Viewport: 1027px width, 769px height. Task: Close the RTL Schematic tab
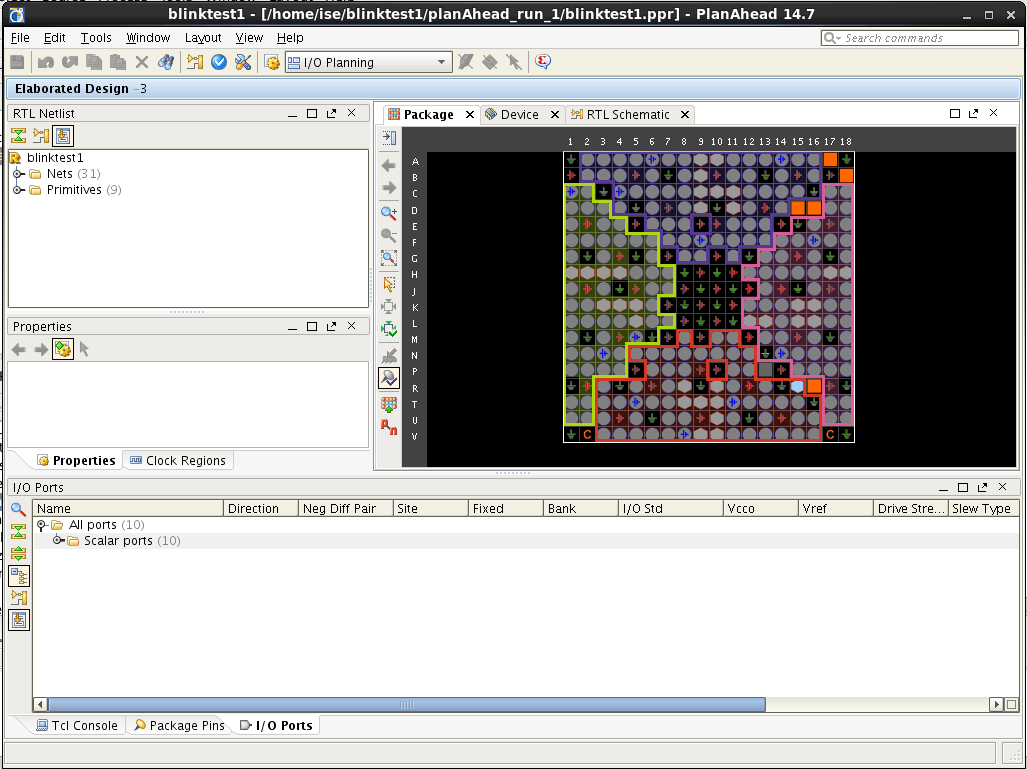click(x=684, y=115)
